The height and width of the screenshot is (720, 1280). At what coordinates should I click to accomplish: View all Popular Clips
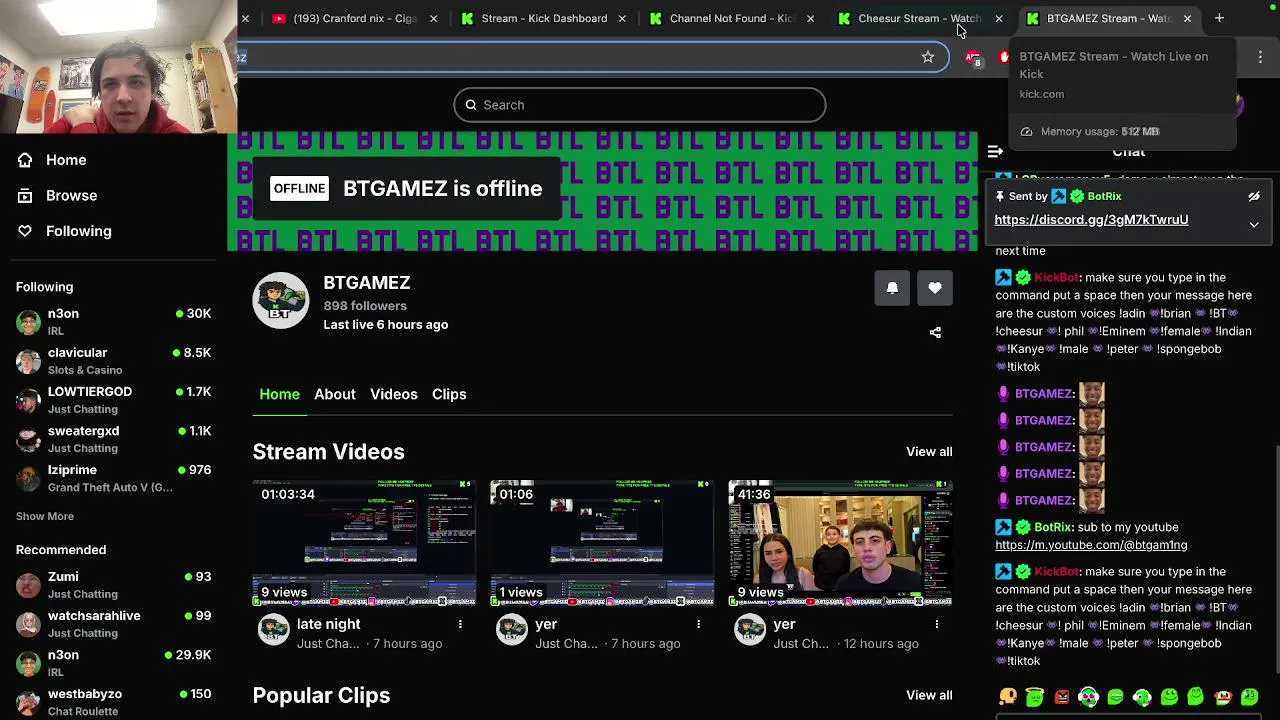pos(929,695)
